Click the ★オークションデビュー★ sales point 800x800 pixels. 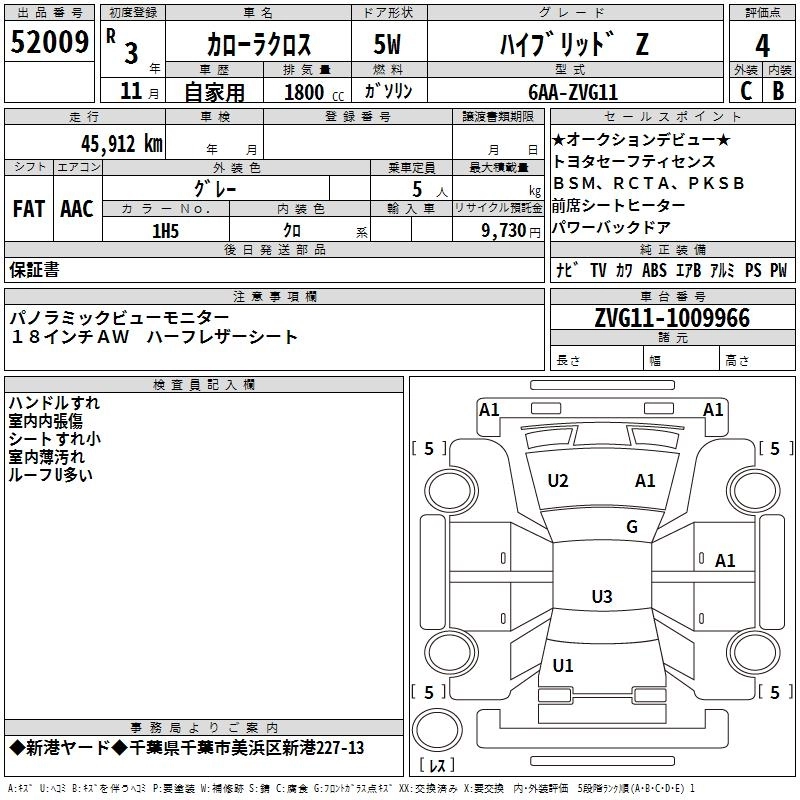[641, 139]
